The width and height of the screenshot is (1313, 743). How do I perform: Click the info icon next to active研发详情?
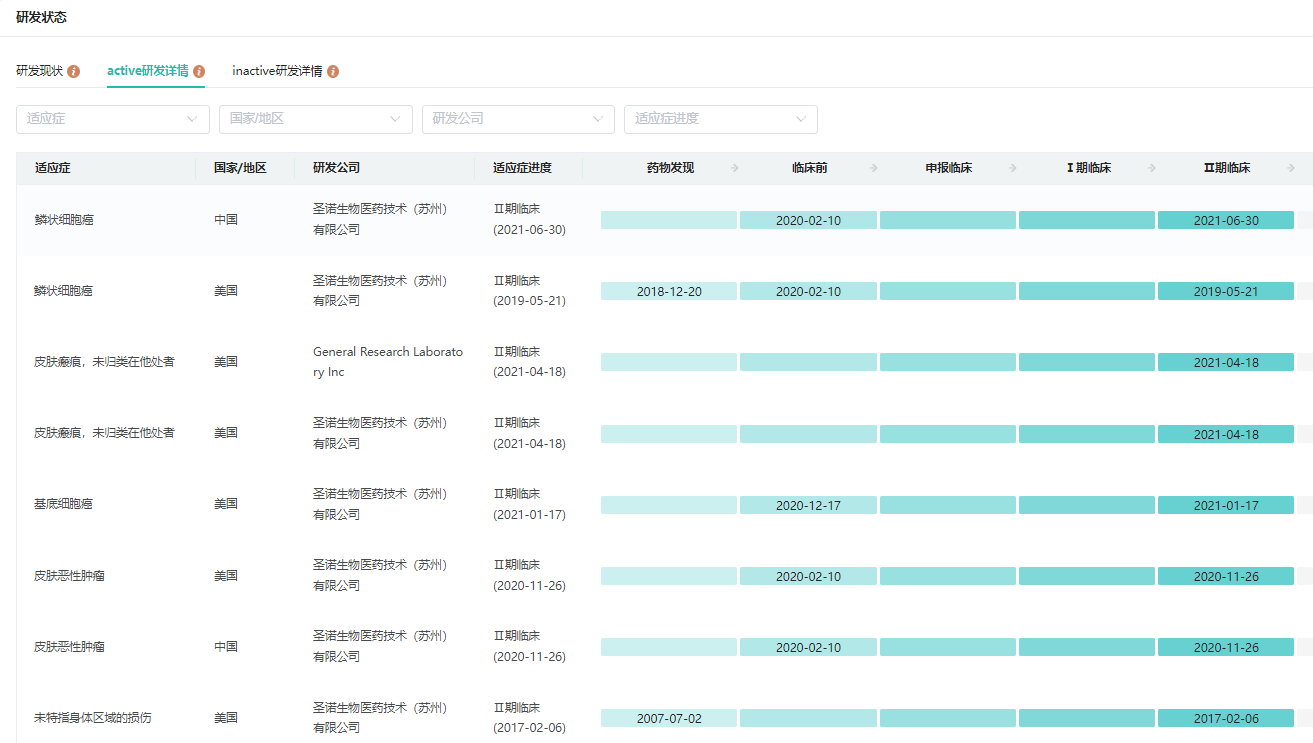click(x=199, y=72)
